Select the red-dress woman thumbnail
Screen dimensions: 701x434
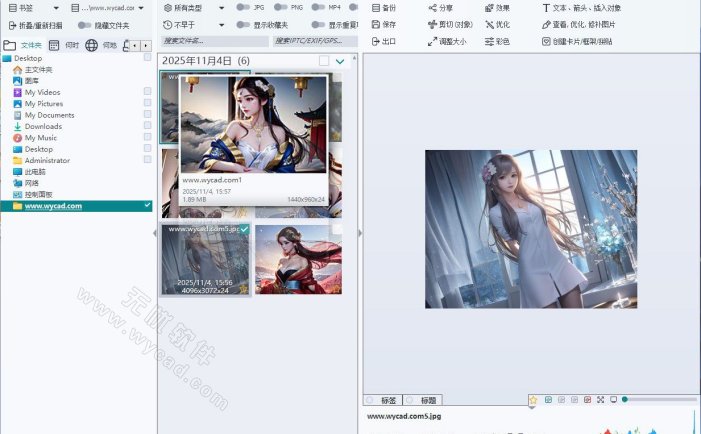(299, 260)
